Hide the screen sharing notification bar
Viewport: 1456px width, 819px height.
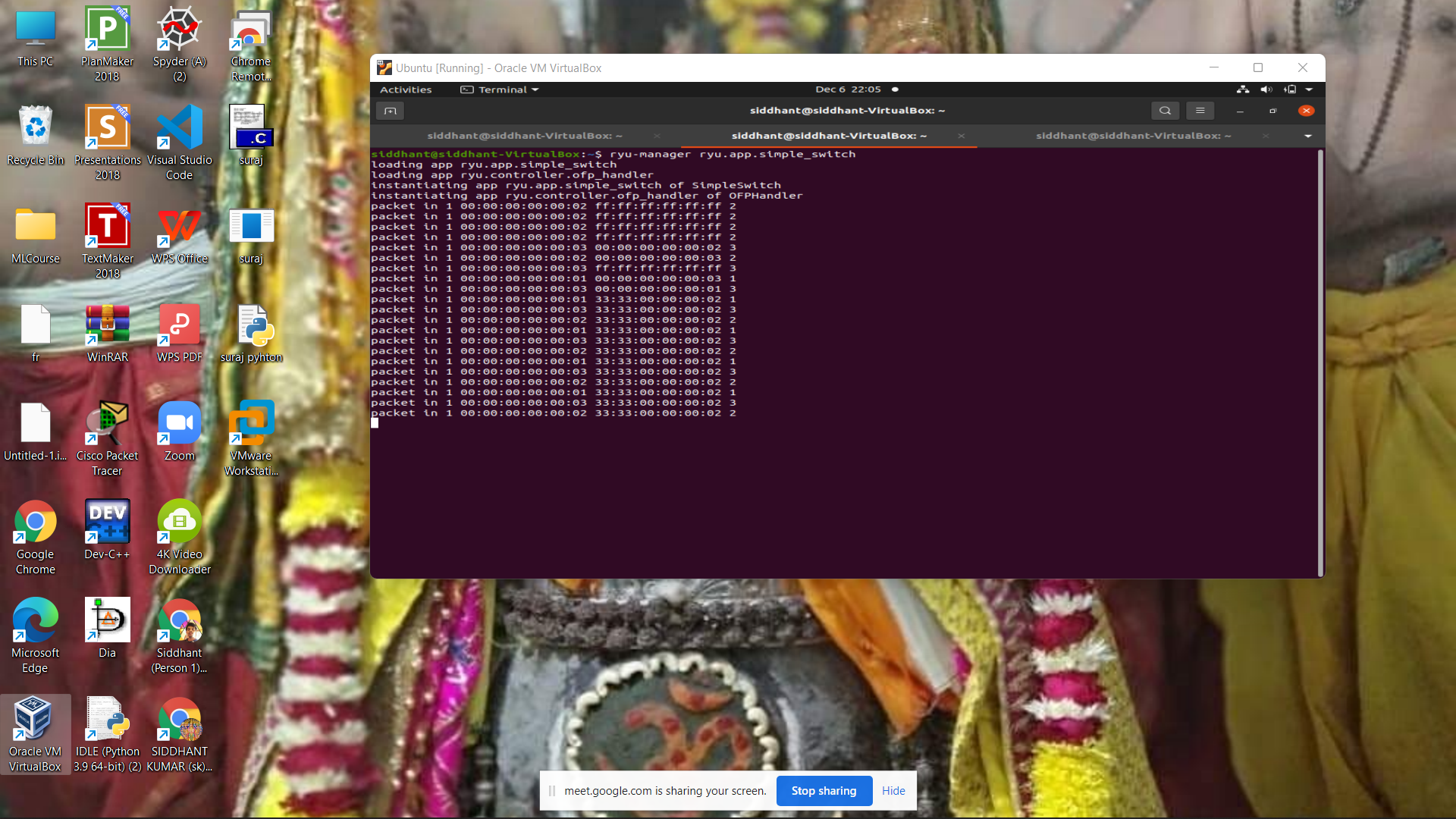(893, 790)
